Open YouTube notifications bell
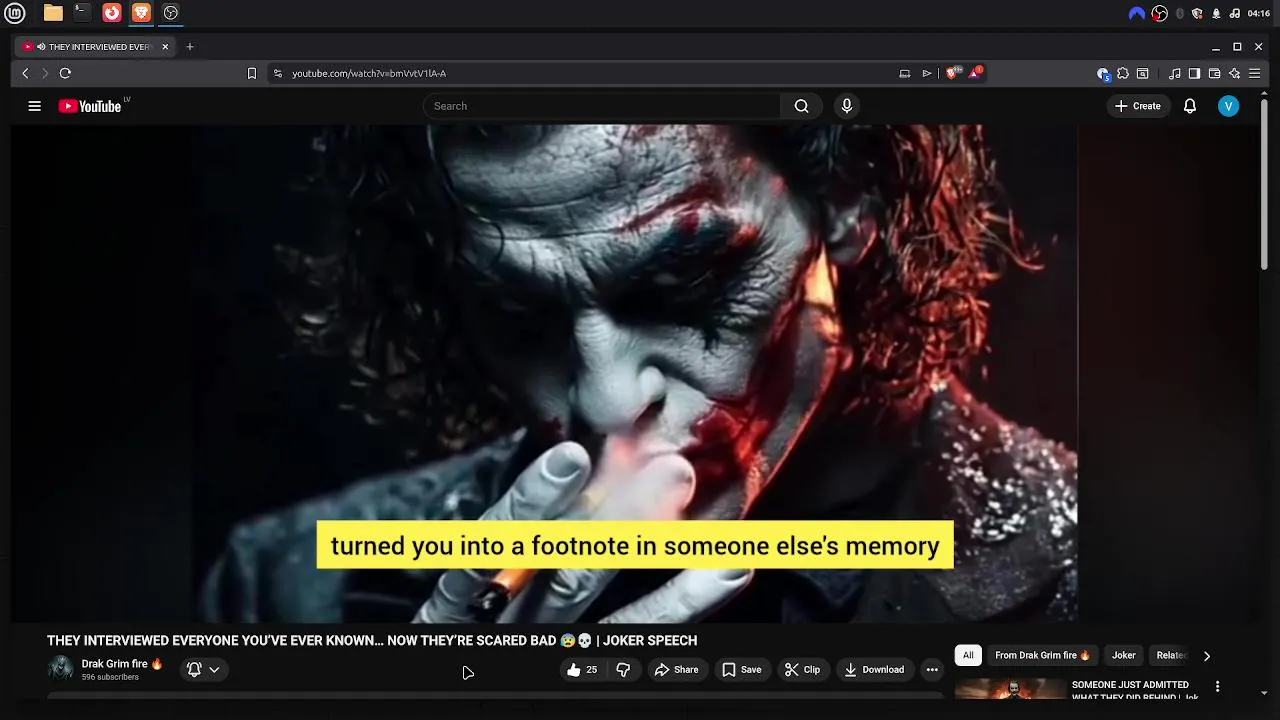Screen dimensions: 1280x720 1190,106
